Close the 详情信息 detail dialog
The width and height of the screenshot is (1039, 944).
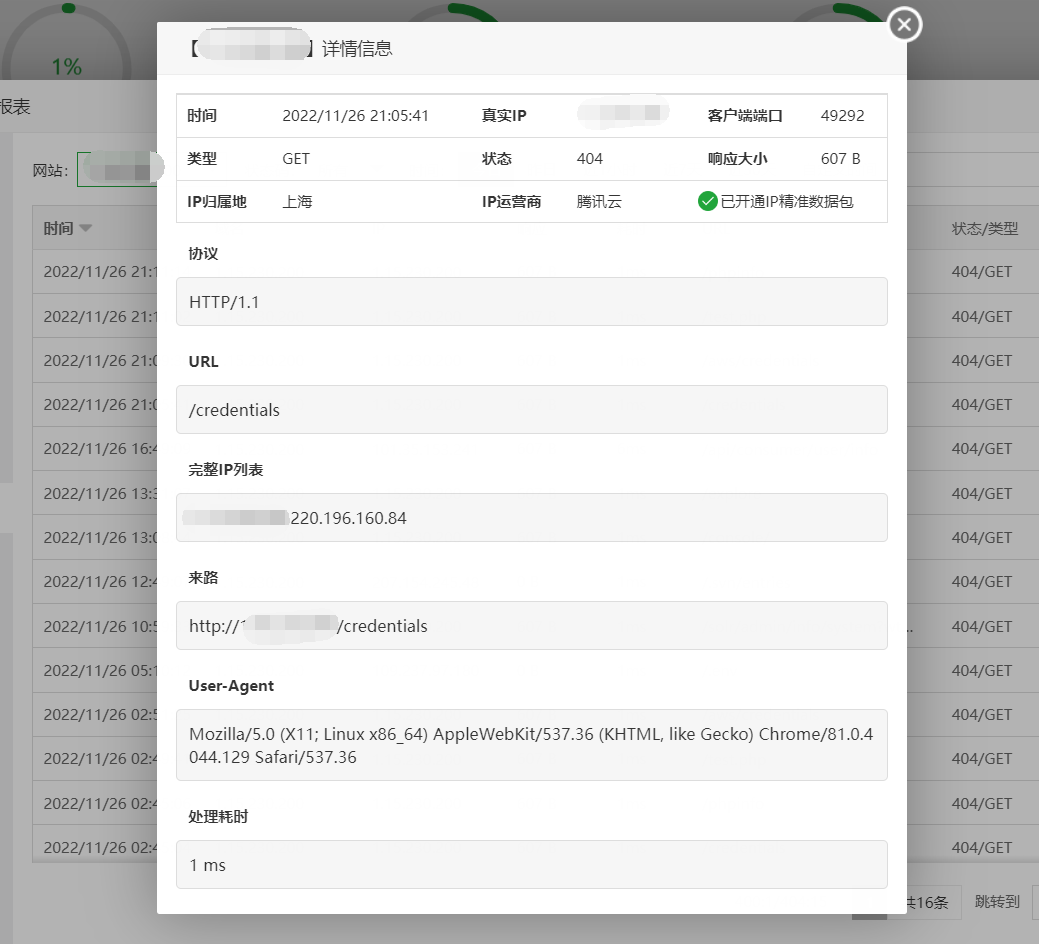tap(903, 25)
